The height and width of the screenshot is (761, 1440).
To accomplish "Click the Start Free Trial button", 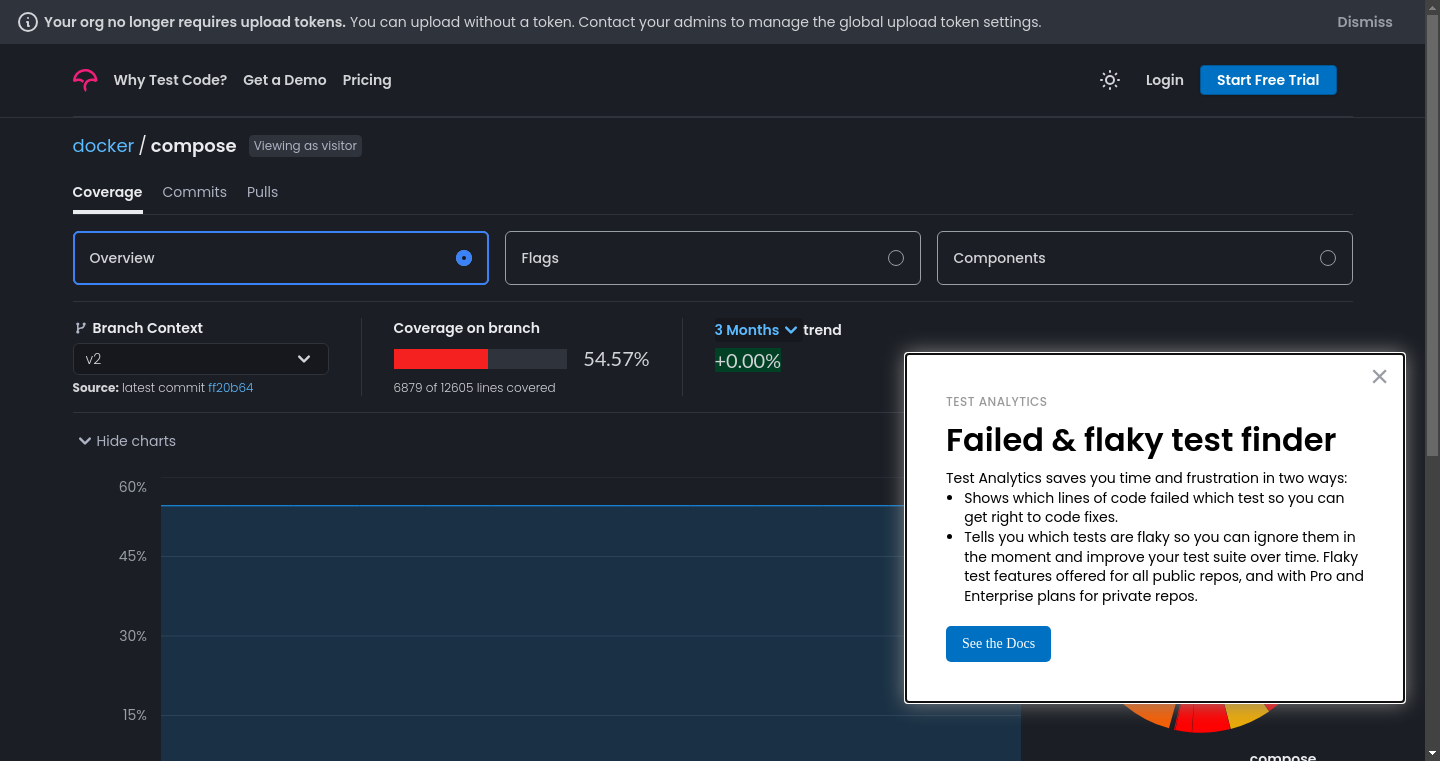I will 1268,80.
